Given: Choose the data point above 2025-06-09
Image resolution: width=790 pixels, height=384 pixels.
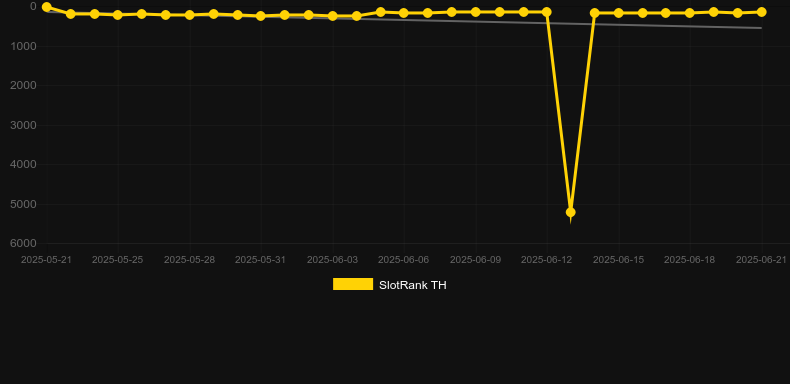Looking at the screenshot, I should point(475,12).
